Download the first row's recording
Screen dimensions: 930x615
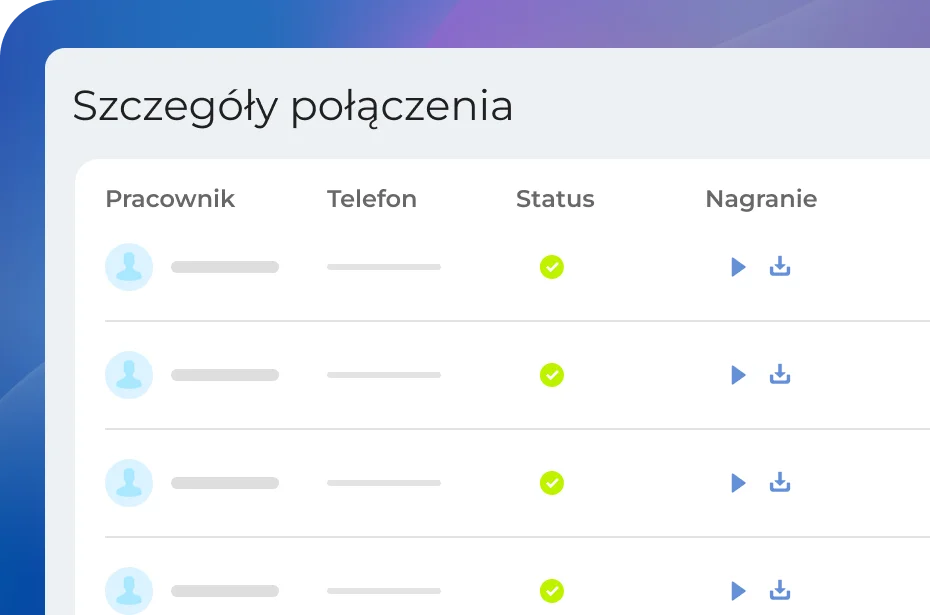780,266
